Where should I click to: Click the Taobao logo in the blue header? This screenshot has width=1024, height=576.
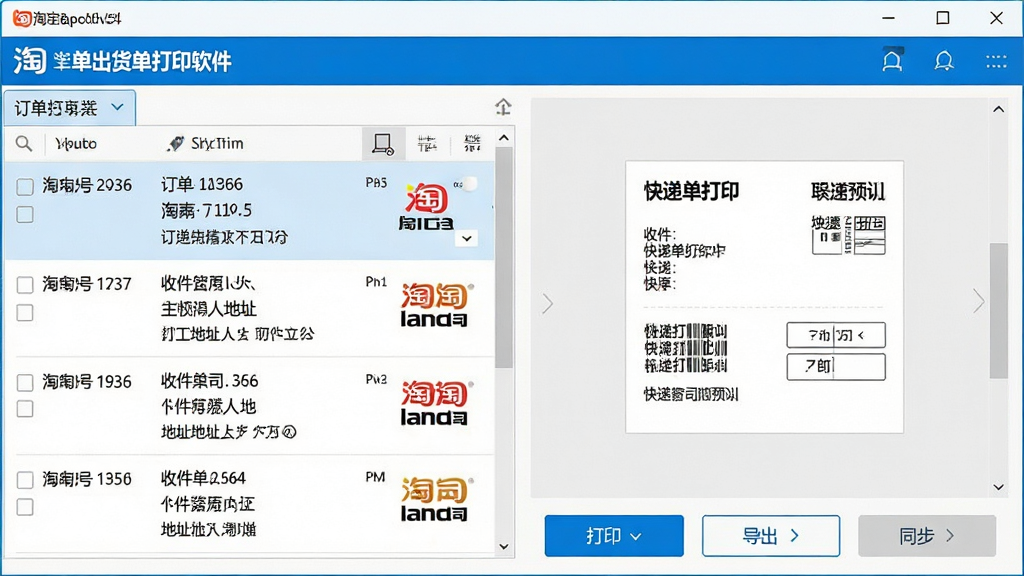pyautogui.click(x=29, y=61)
